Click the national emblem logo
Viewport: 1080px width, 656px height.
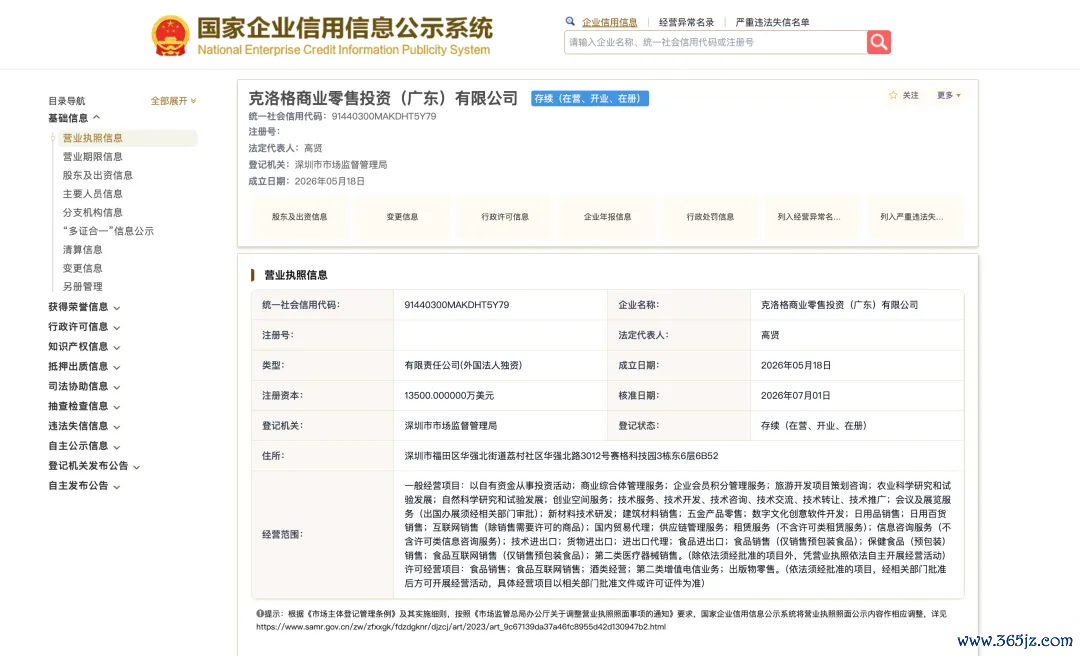point(171,36)
